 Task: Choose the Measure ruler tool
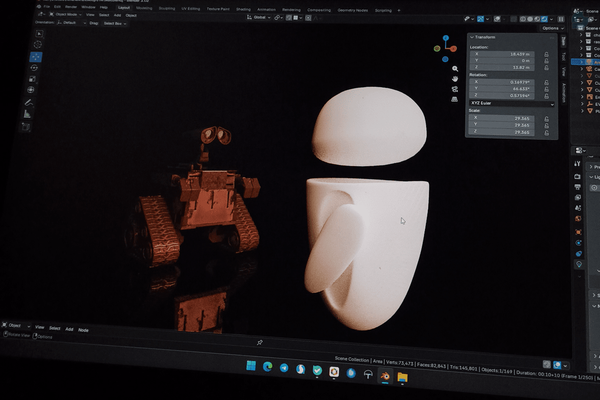coord(27,114)
